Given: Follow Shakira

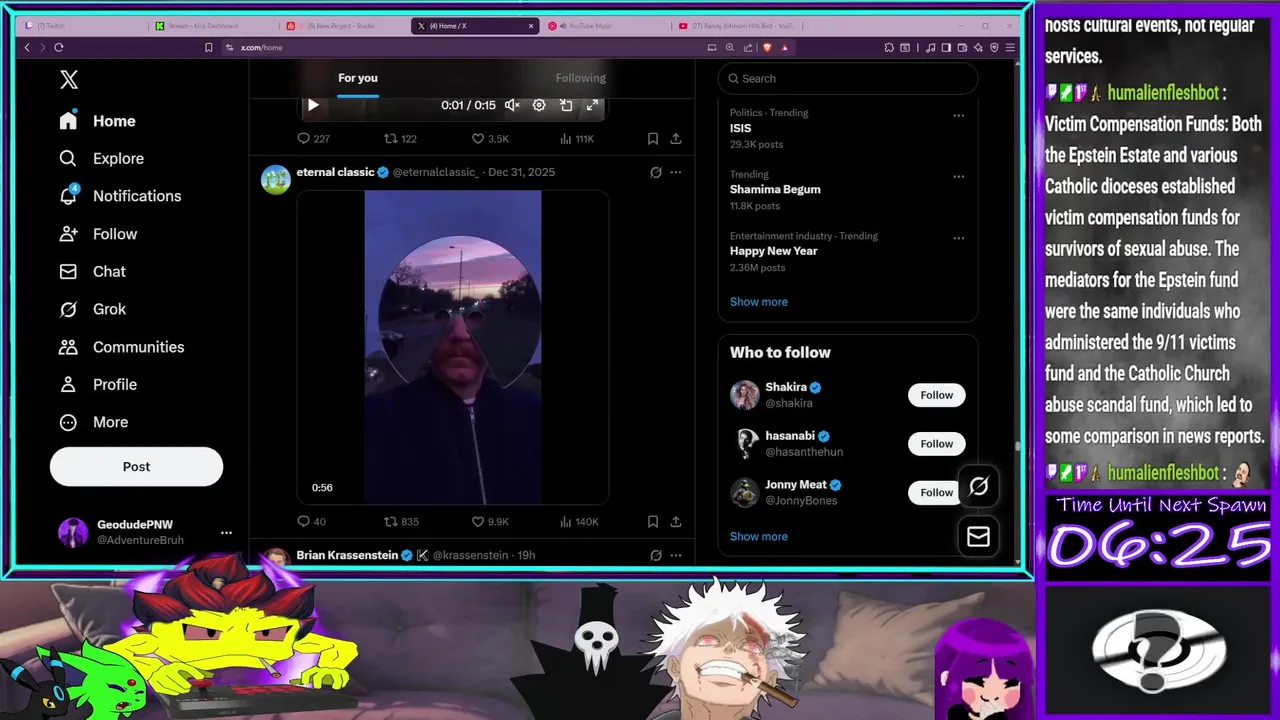Looking at the screenshot, I should tap(936, 395).
